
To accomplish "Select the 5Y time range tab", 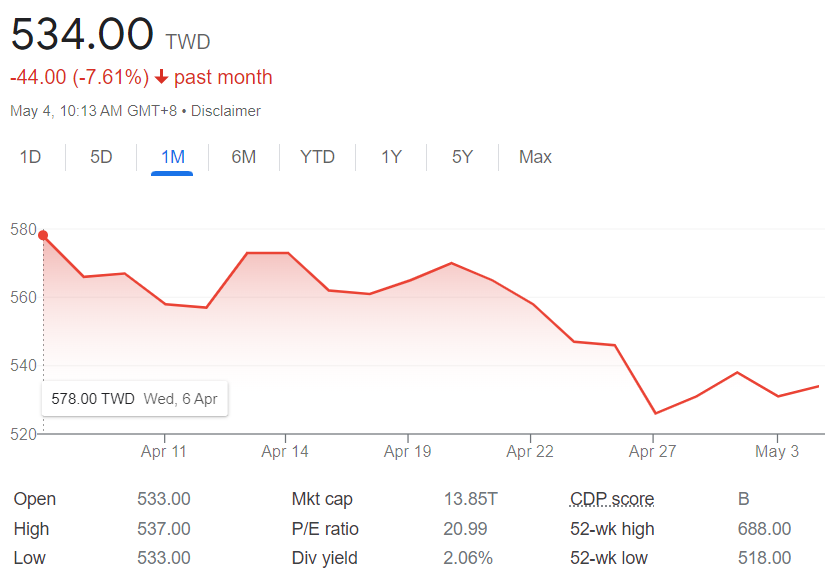I will (x=462, y=157).
